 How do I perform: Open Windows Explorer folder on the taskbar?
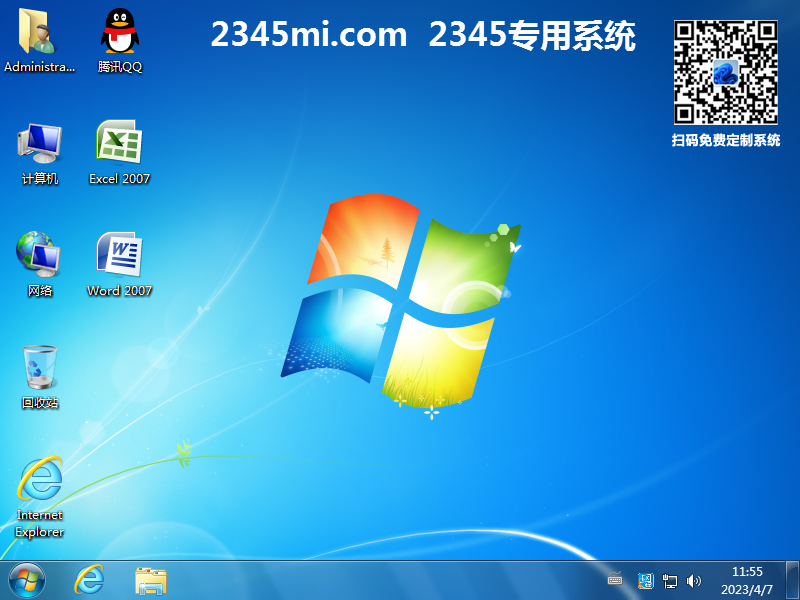click(151, 581)
